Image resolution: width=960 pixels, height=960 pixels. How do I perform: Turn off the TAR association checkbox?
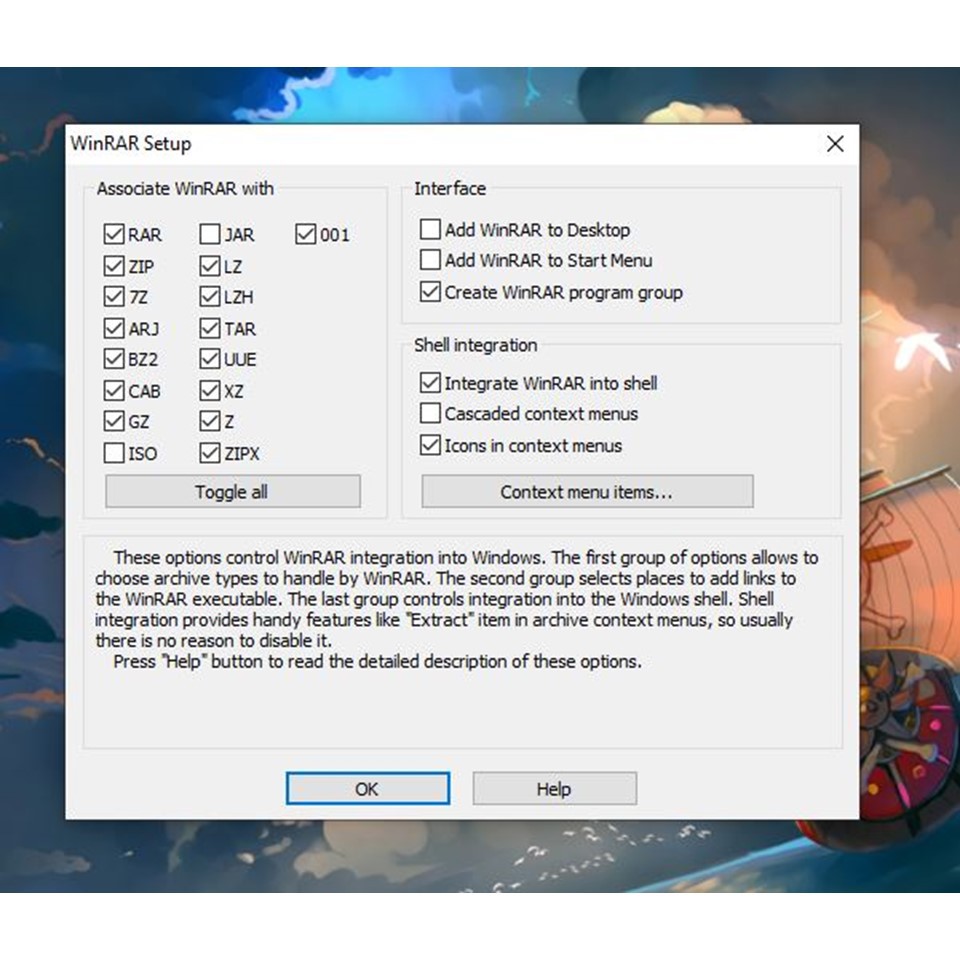pyautogui.click(x=210, y=329)
